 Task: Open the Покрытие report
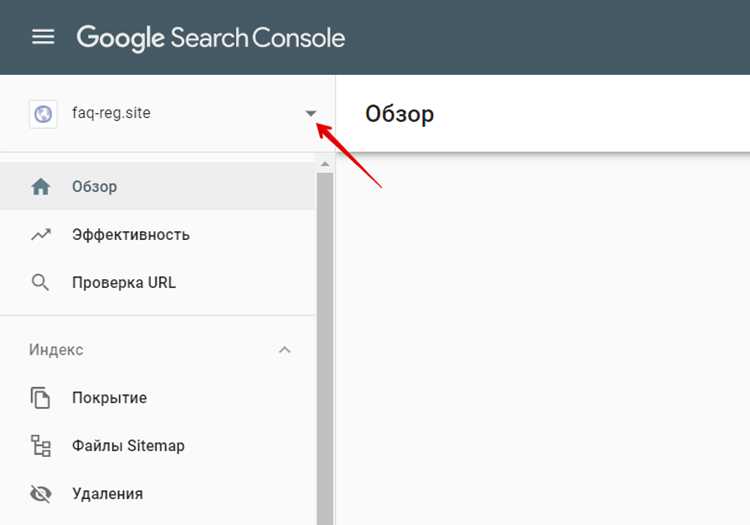click(x=158, y=398)
